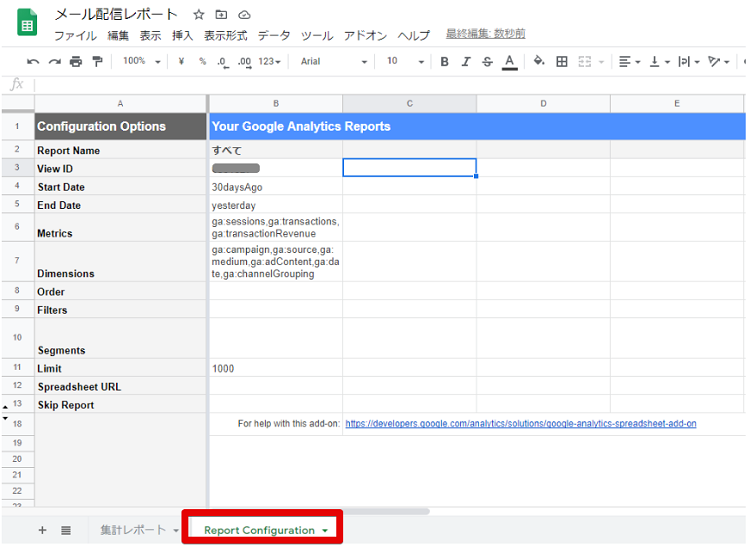Select the yesterday end date cell

click(x=276, y=205)
